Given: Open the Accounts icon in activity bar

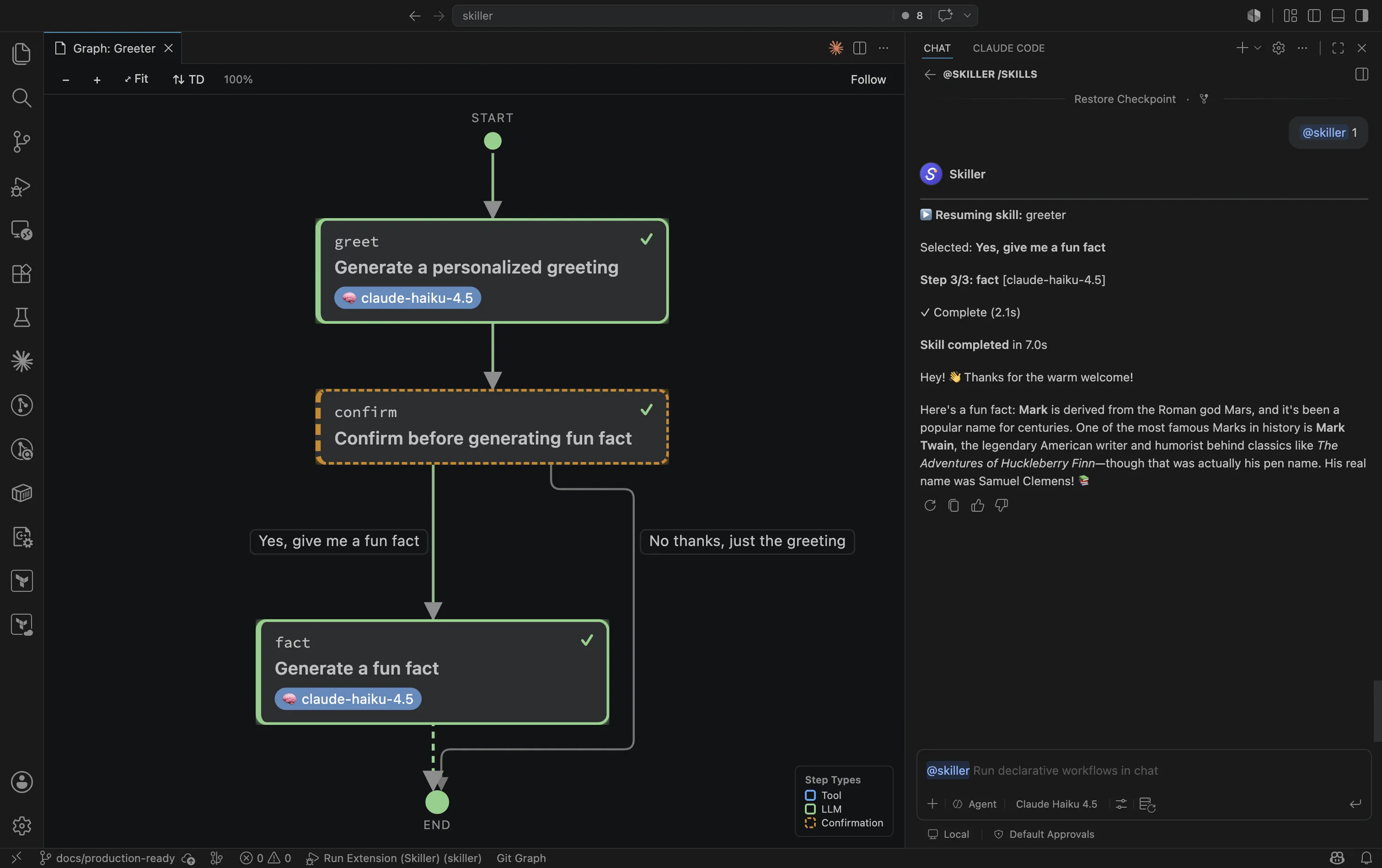Looking at the screenshot, I should point(22,782).
